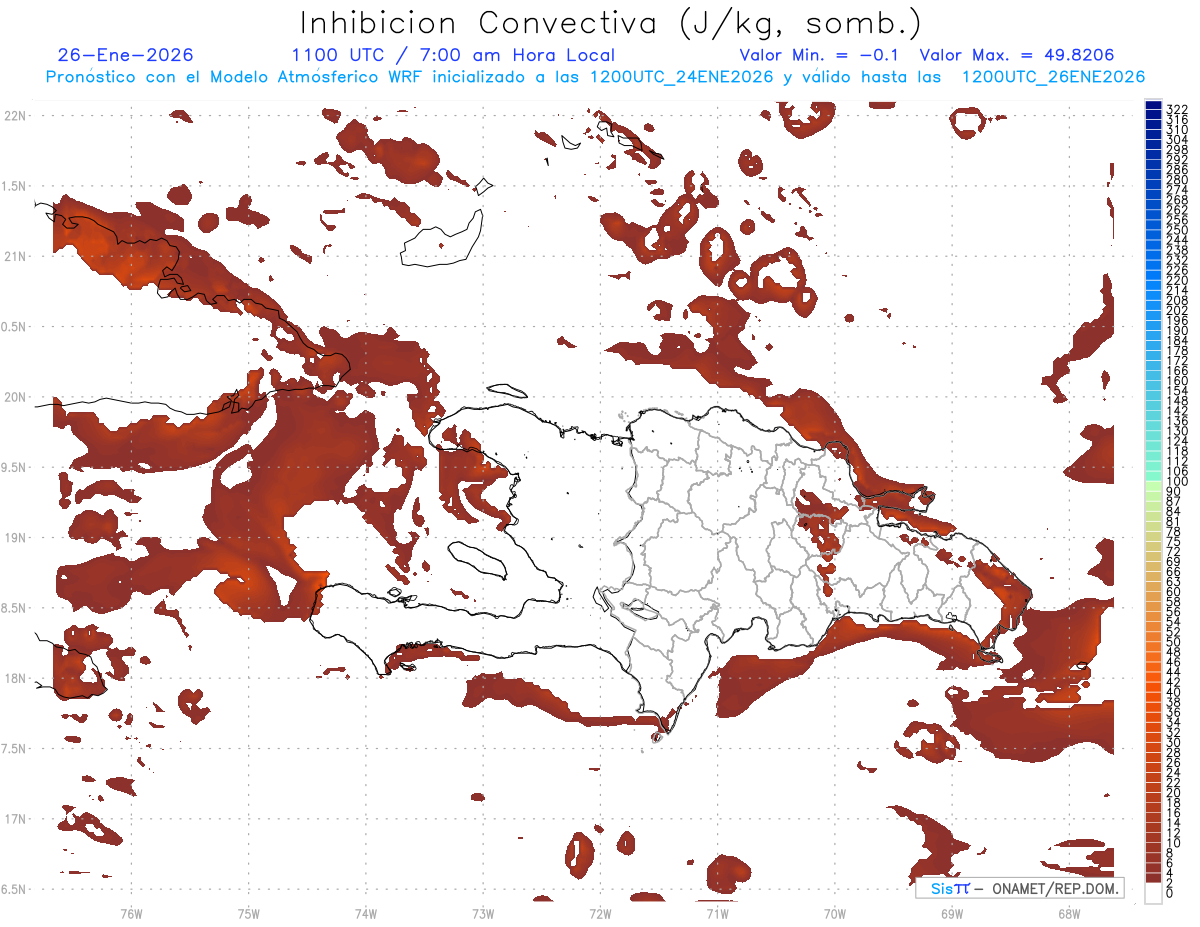The image size is (1200, 927).
Task: Click the '70W' longitude axis label
Action: click(835, 913)
